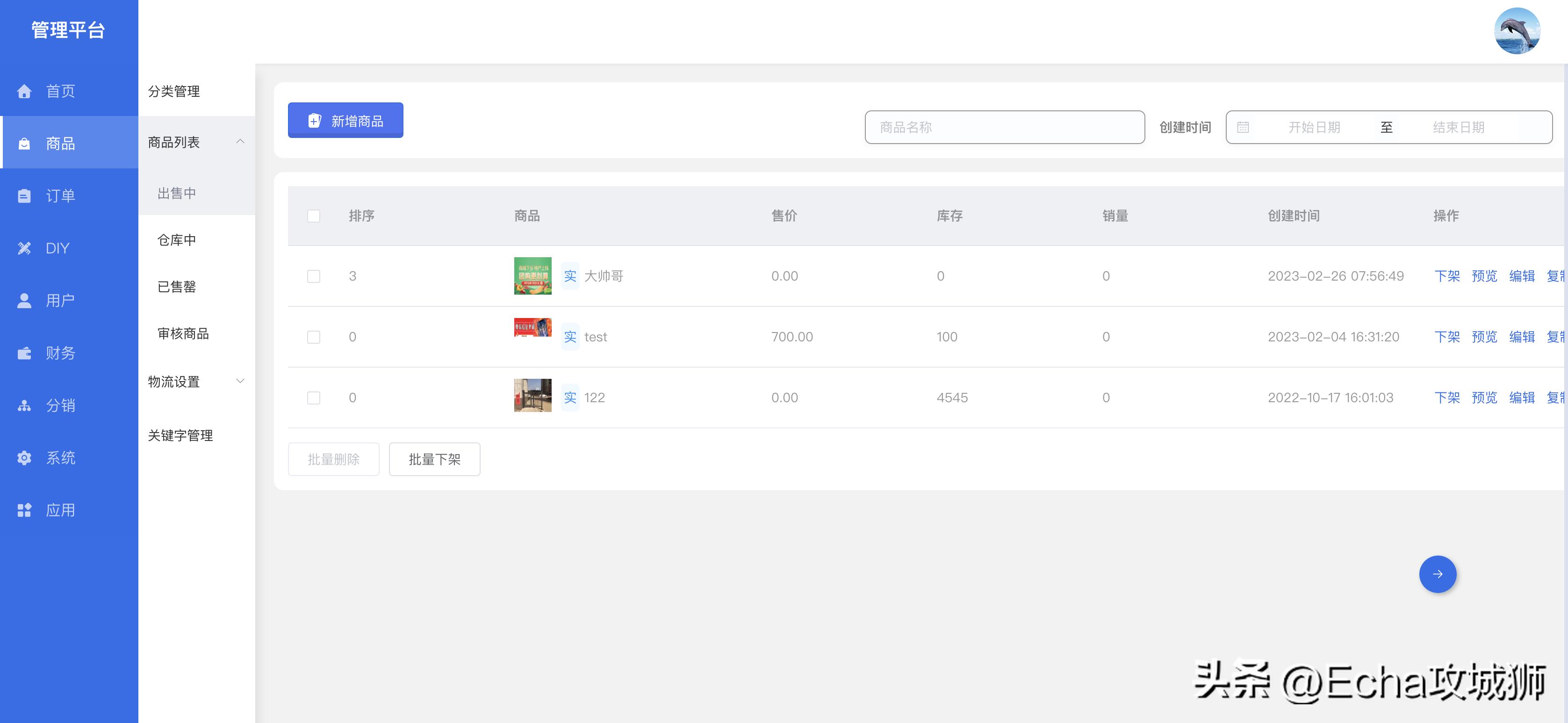Open the gear icon for 系统
This screenshot has height=723, width=1568.
tap(24, 458)
